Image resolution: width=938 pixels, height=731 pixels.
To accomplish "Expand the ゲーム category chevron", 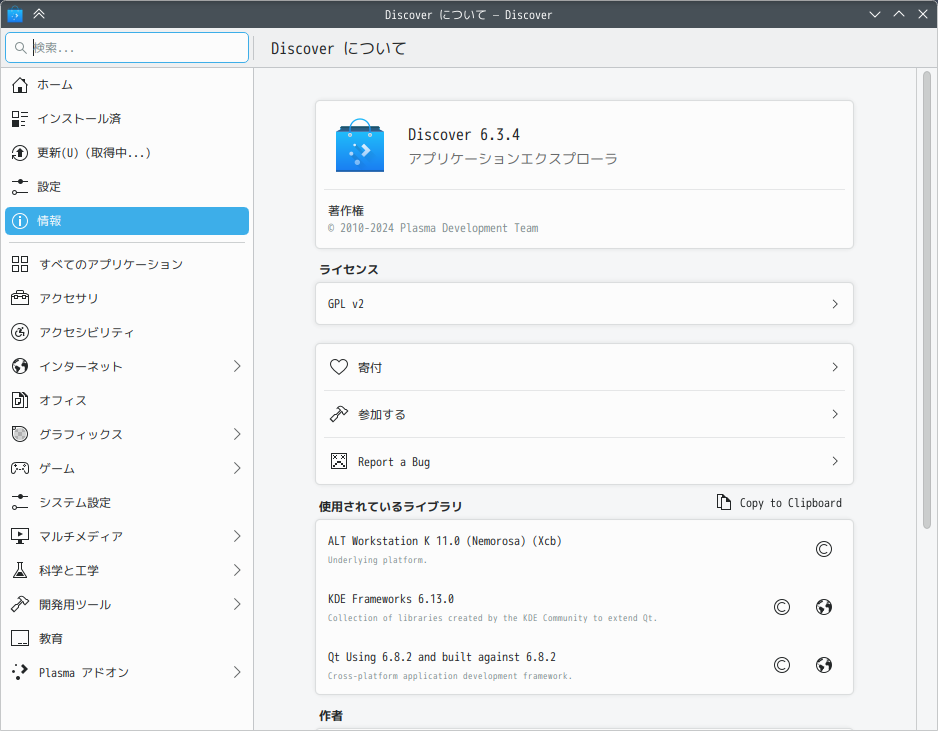I will (x=237, y=468).
